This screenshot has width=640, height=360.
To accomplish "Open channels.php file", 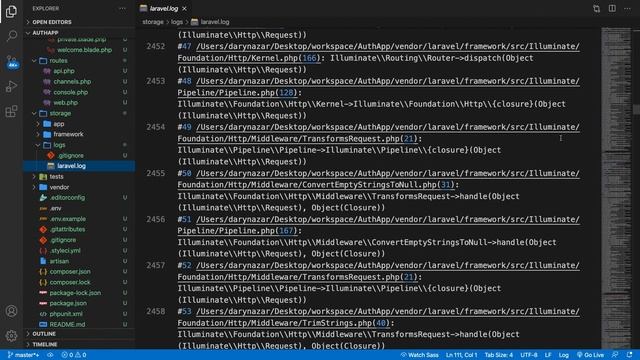I will point(72,82).
